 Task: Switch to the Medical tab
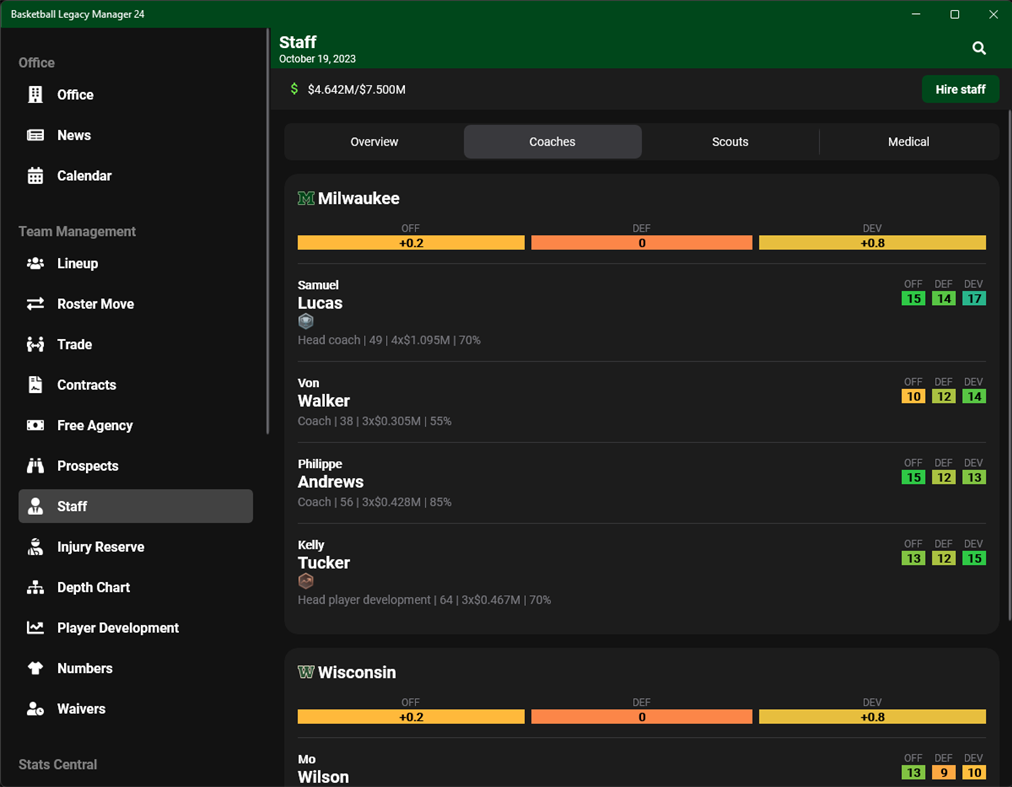tap(909, 141)
